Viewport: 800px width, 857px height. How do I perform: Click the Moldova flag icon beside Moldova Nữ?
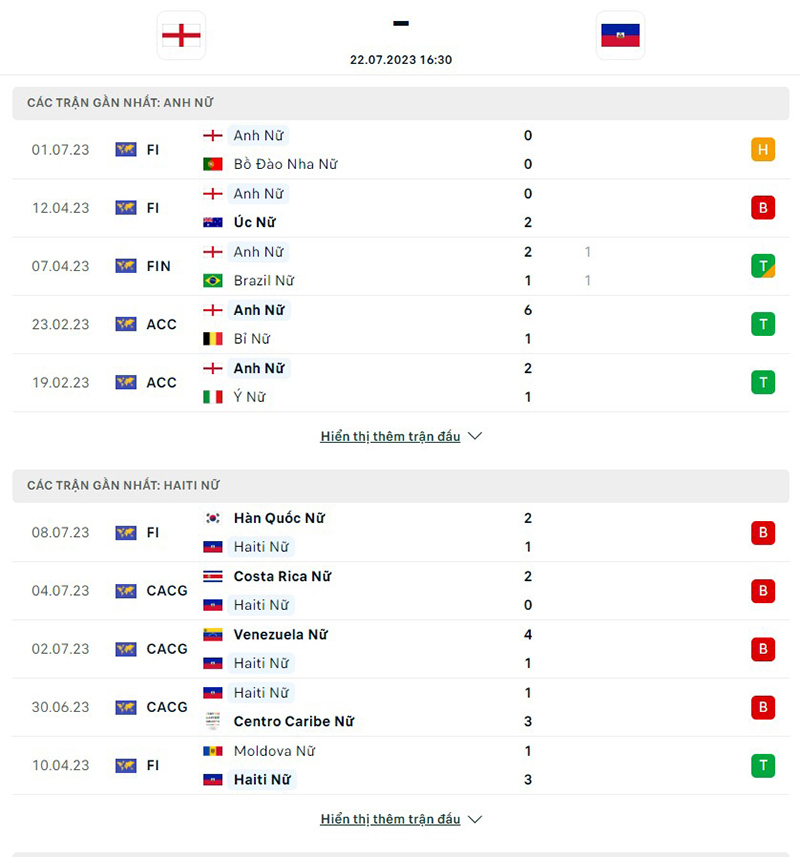coord(212,751)
